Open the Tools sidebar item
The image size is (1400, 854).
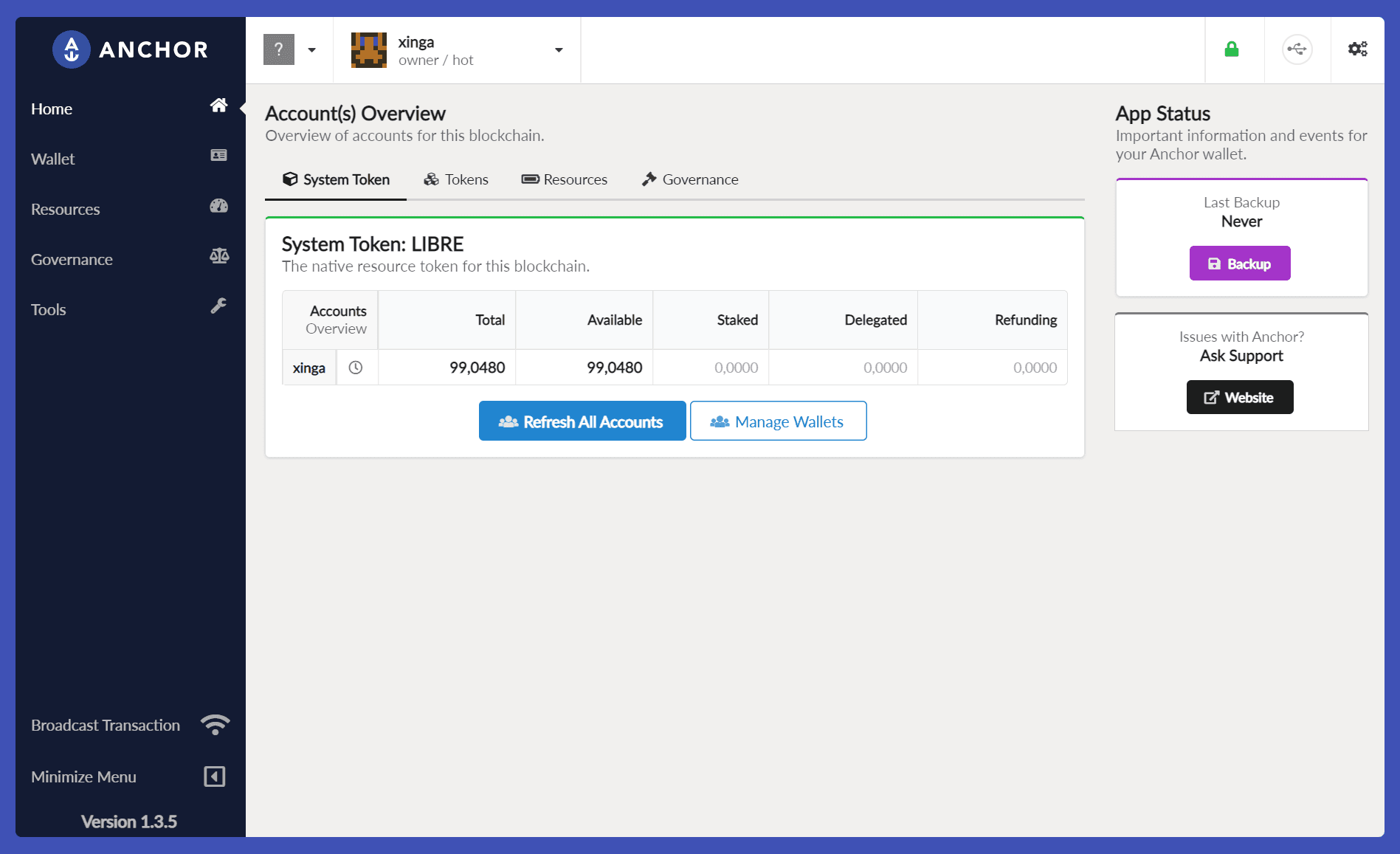pyautogui.click(x=130, y=309)
